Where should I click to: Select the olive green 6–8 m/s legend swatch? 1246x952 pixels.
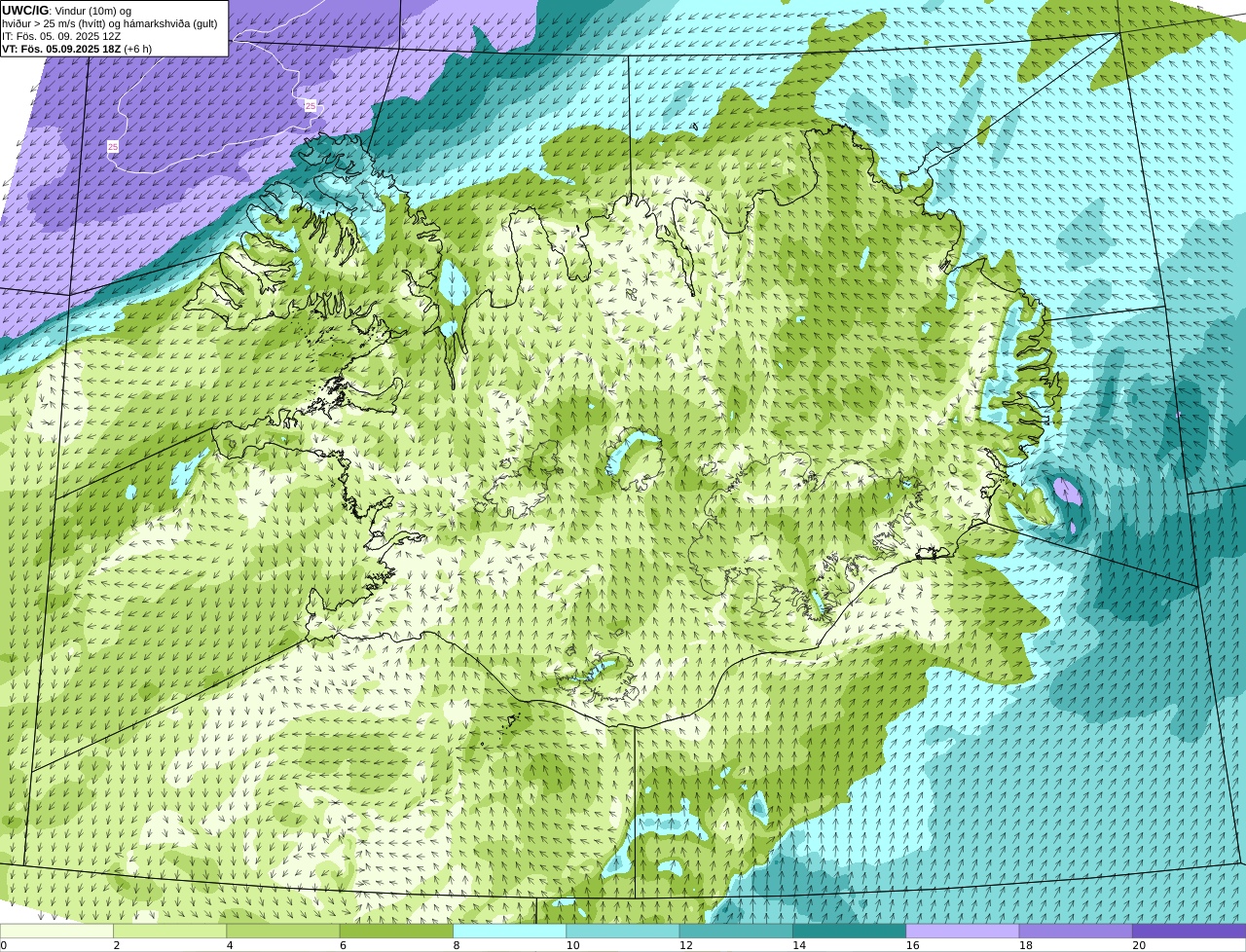[396, 931]
